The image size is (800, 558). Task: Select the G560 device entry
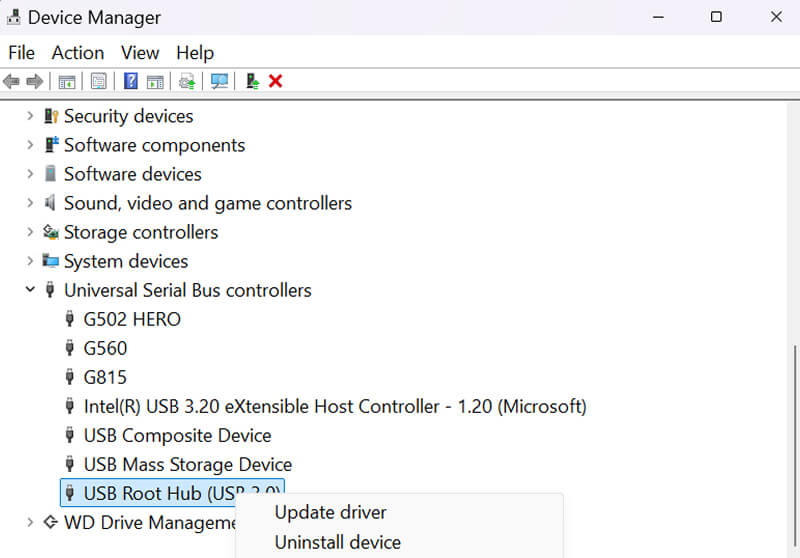coord(105,348)
